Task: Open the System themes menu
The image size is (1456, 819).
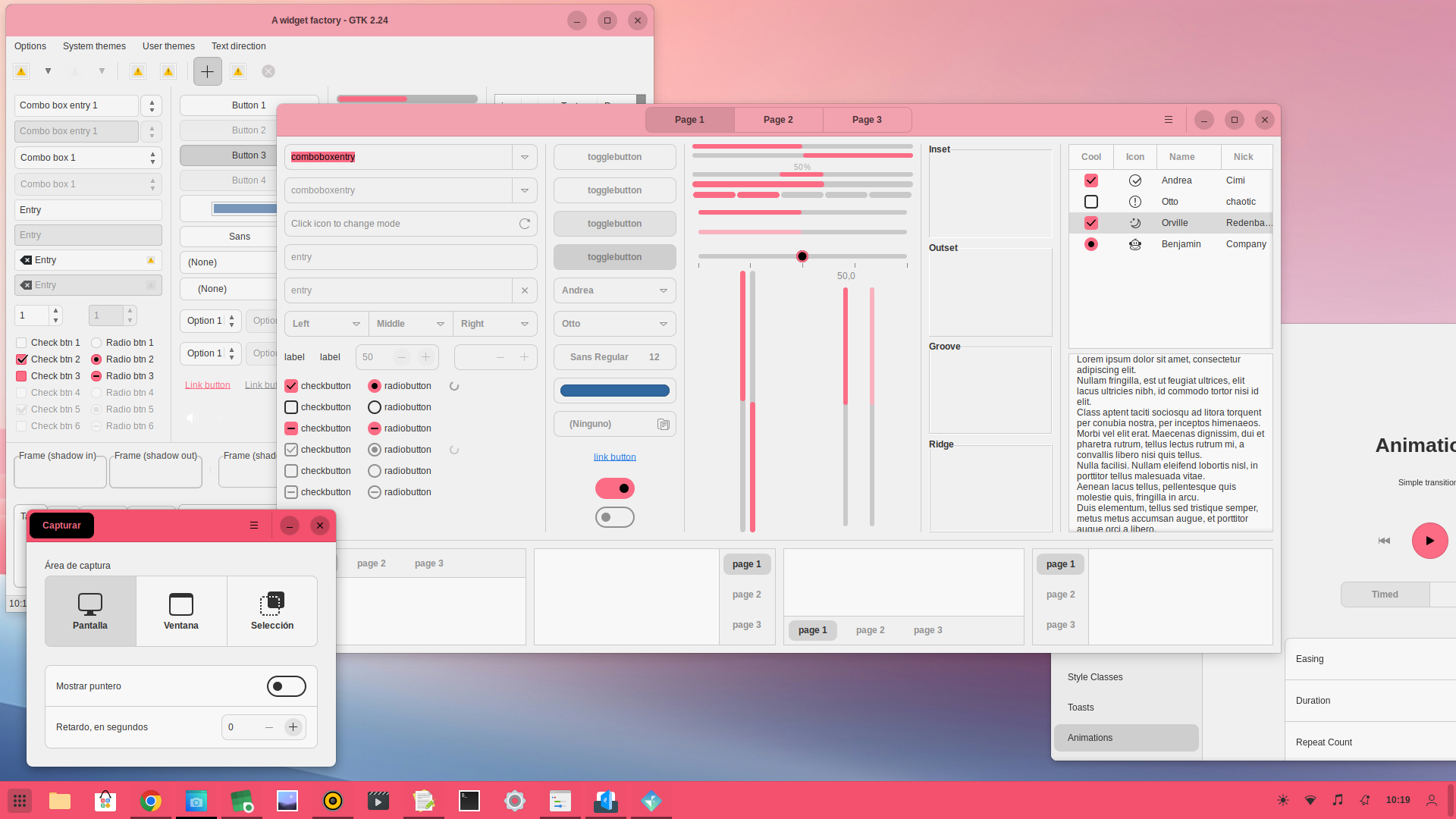Action: coord(94,46)
